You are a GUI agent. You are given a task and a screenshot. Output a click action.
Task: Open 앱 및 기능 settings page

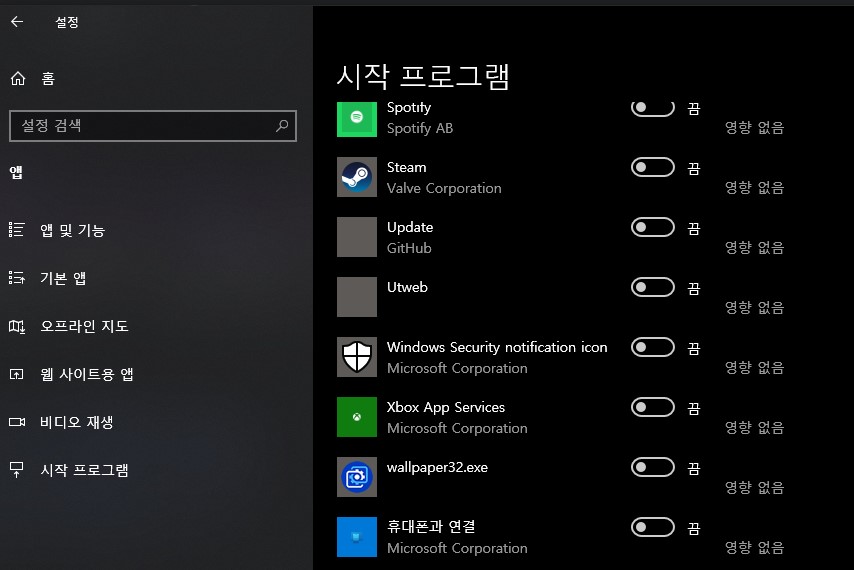click(72, 230)
